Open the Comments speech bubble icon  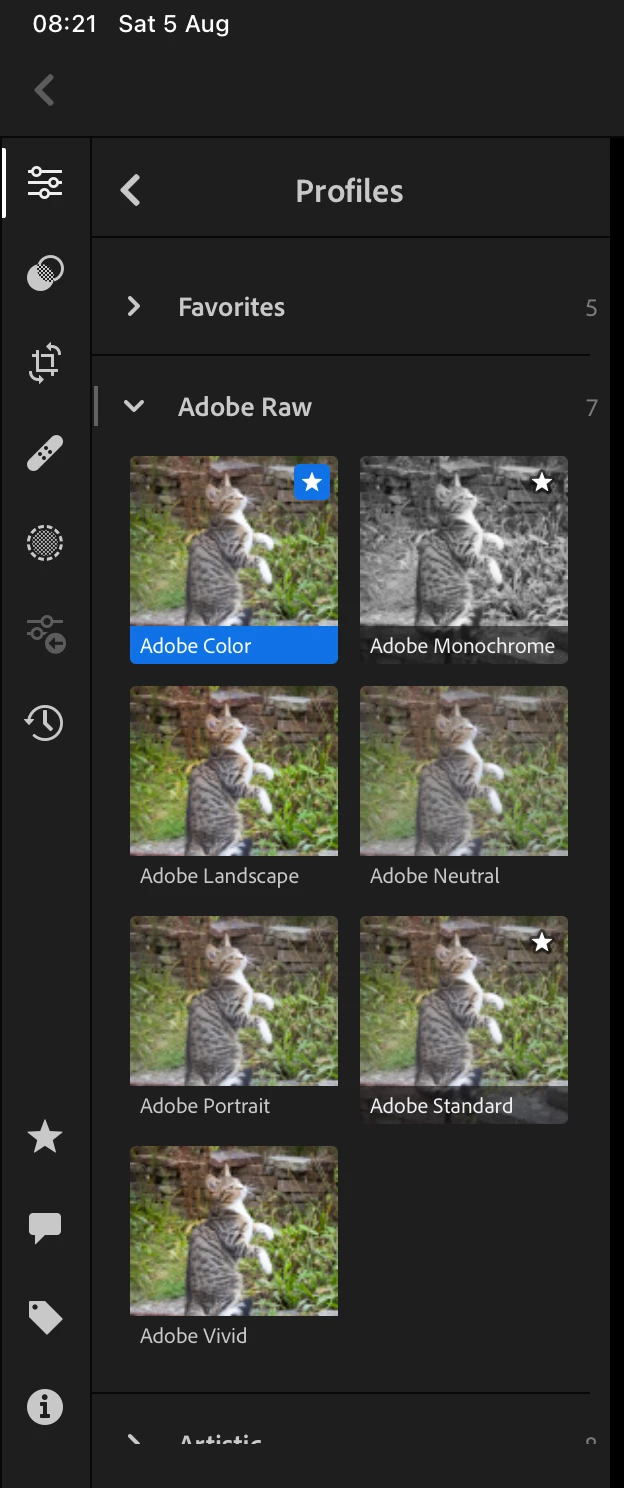click(x=45, y=1228)
